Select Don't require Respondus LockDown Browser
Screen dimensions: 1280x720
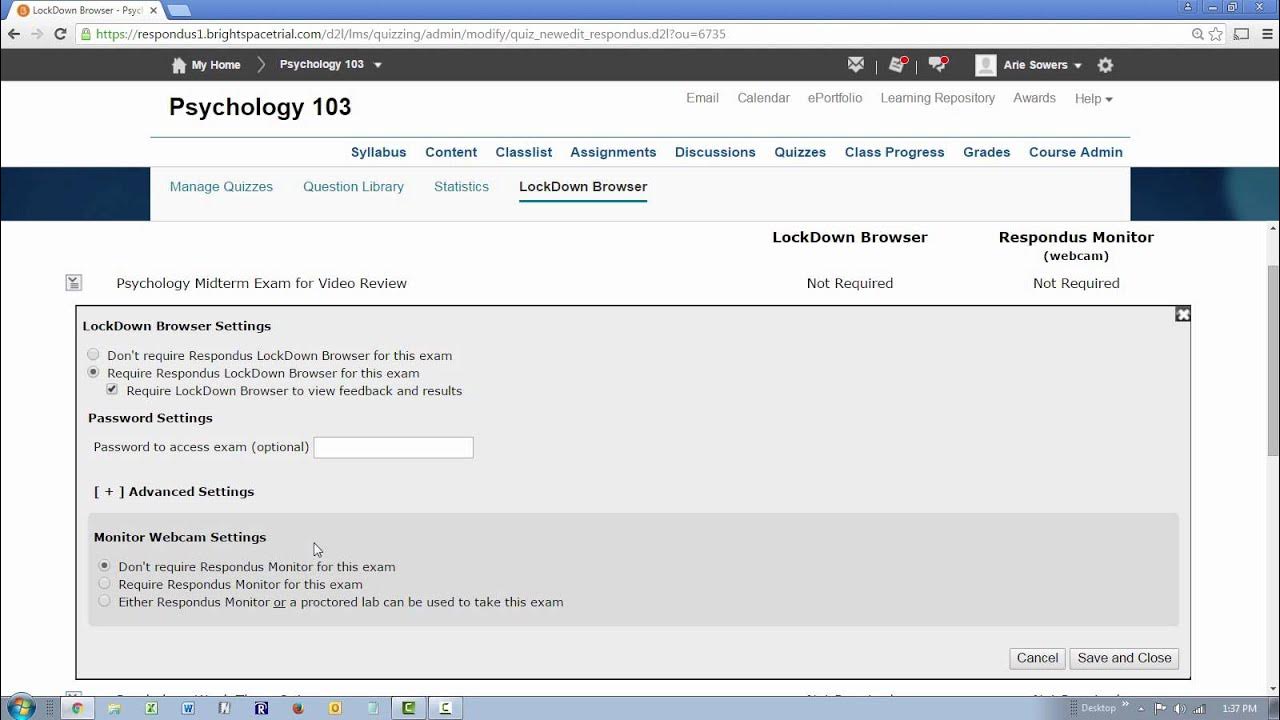coord(93,355)
